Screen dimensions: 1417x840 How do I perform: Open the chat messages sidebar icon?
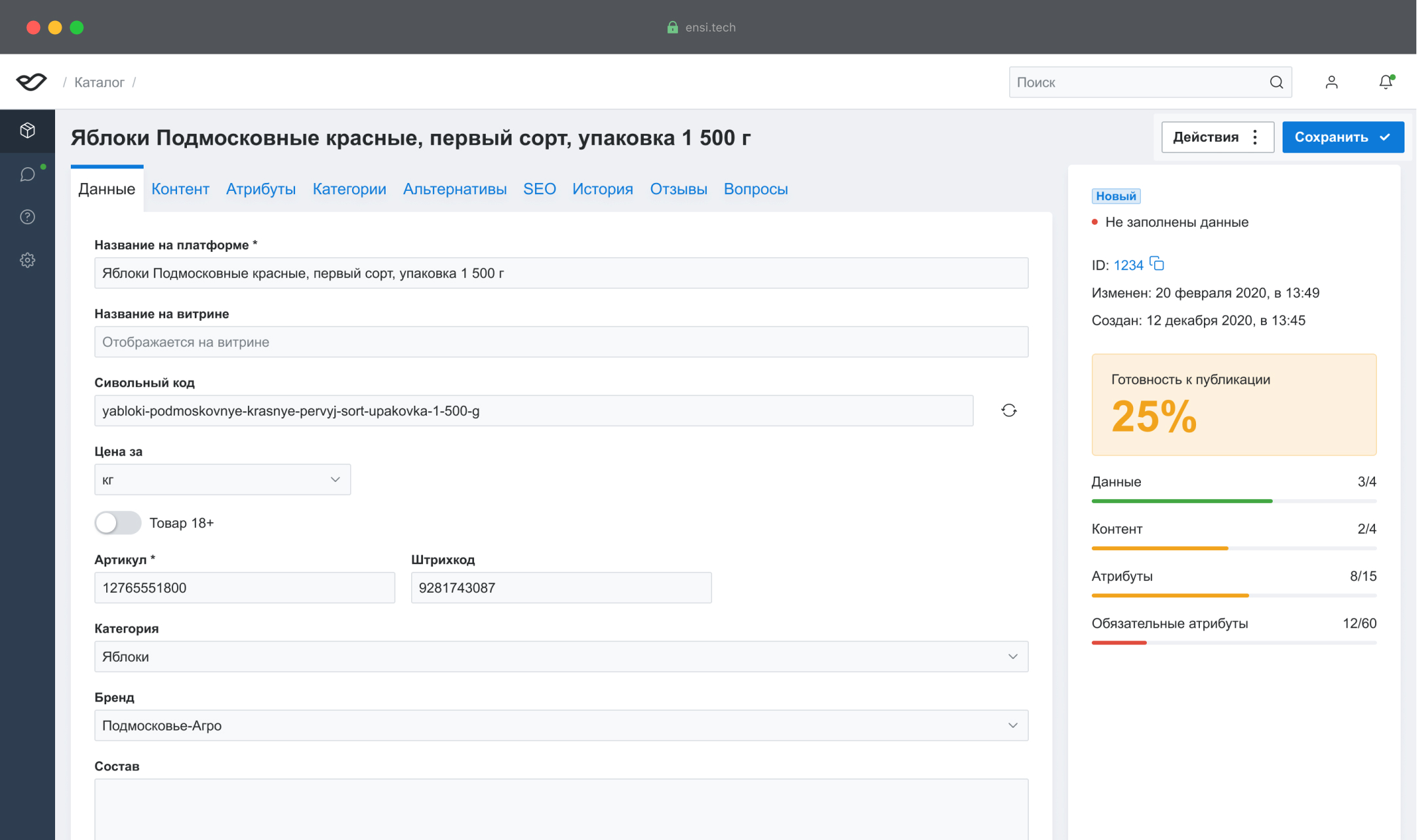[28, 174]
